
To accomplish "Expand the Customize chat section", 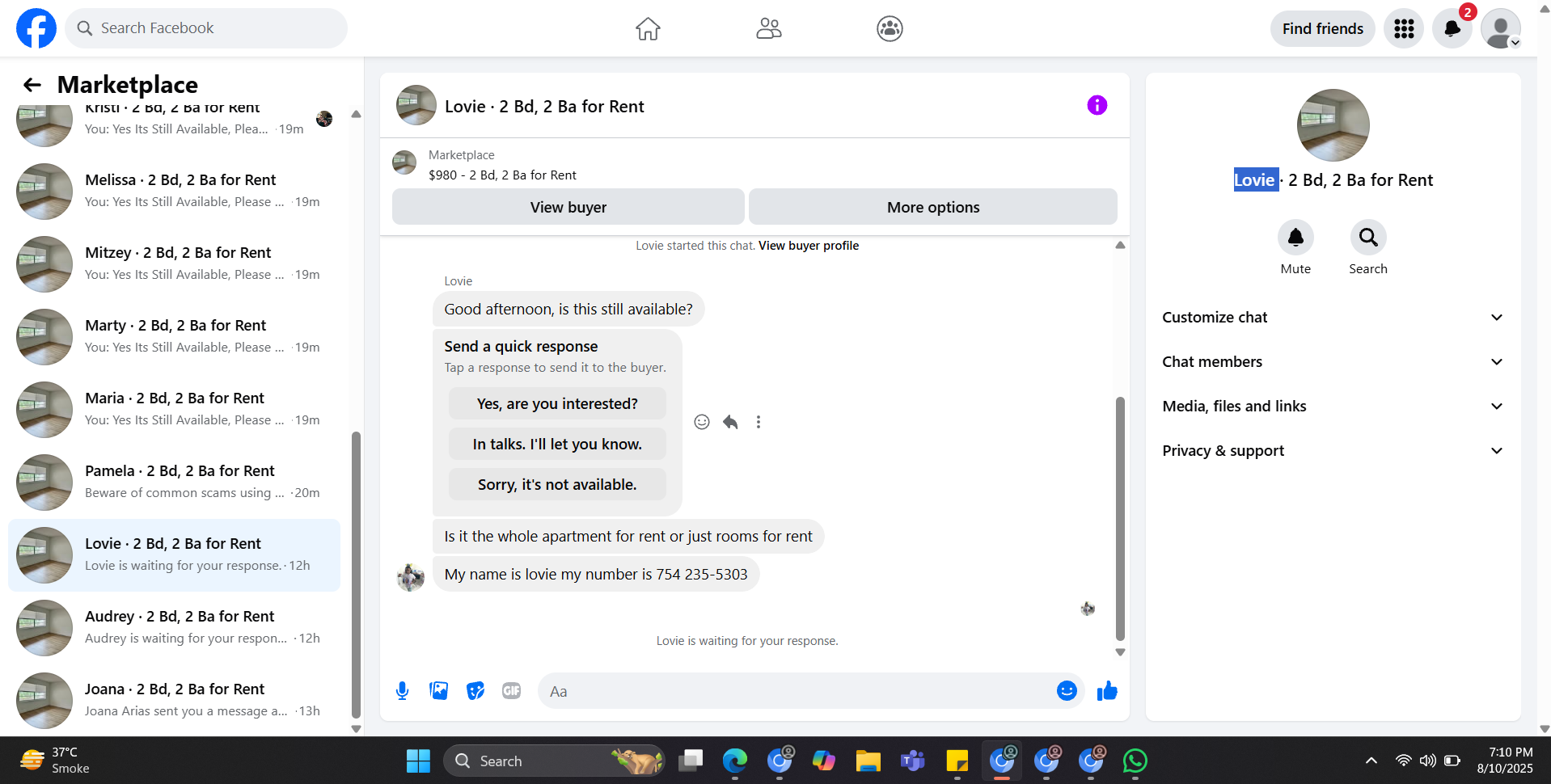I will (1333, 318).
